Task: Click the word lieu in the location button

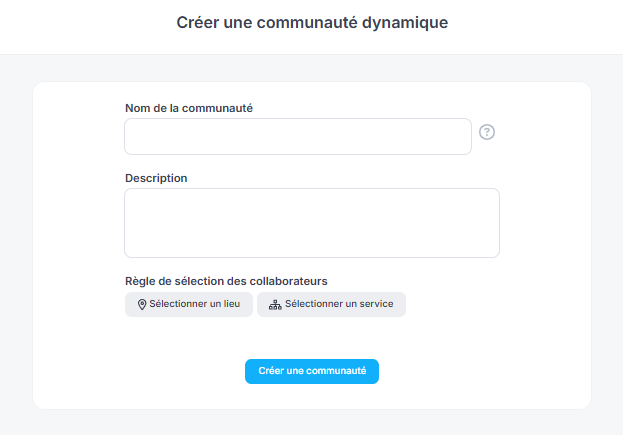Action: tap(229, 304)
